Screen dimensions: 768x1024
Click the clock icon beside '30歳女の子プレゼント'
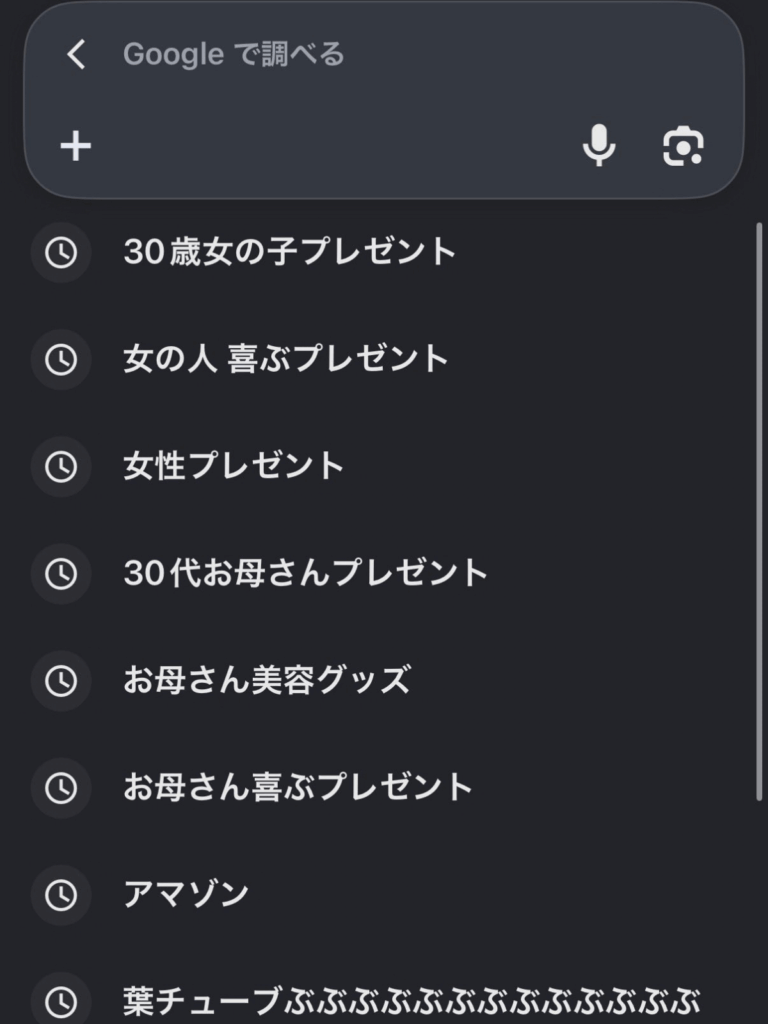pyautogui.click(x=61, y=253)
